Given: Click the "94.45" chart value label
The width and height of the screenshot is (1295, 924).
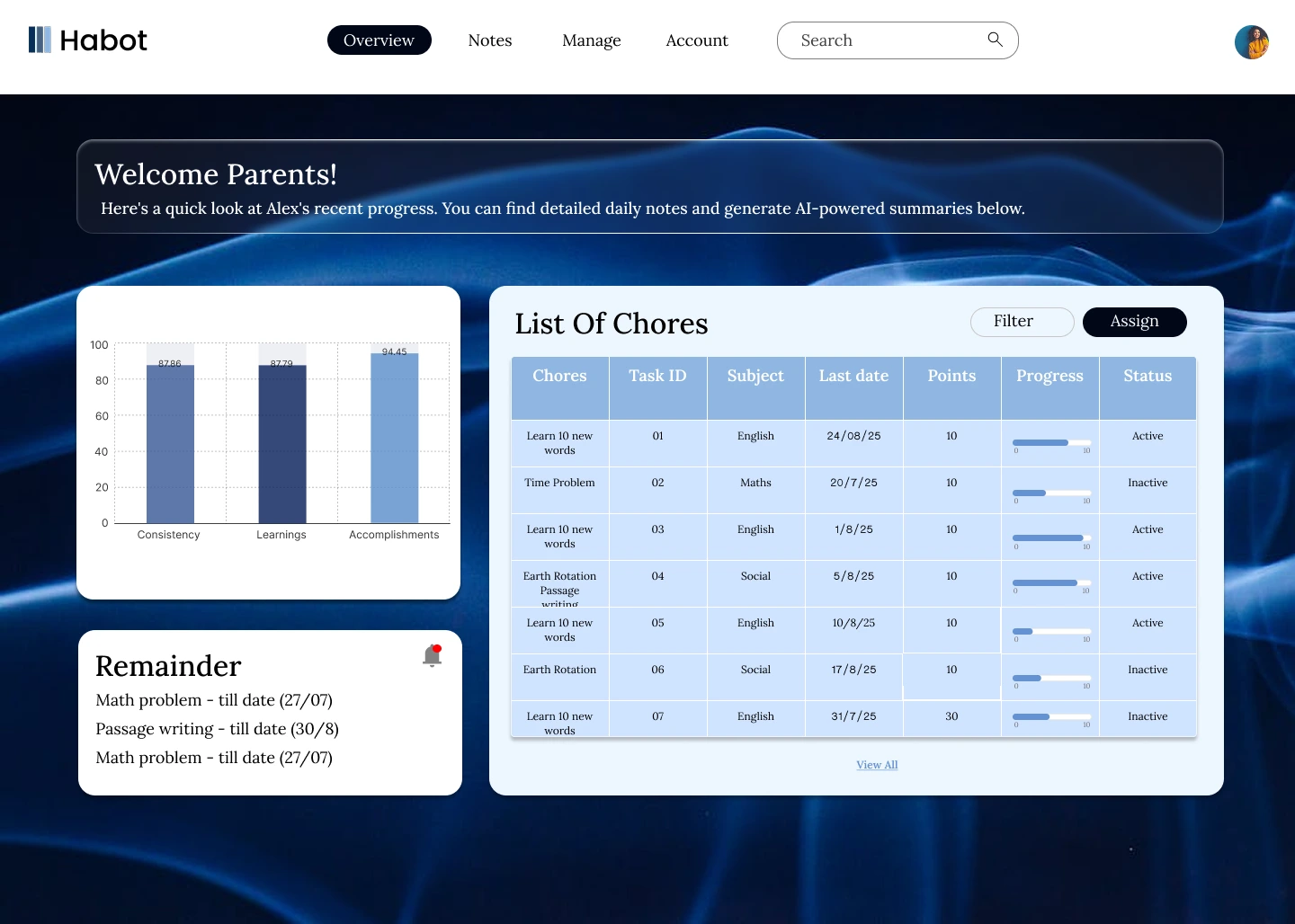Looking at the screenshot, I should click(x=394, y=351).
